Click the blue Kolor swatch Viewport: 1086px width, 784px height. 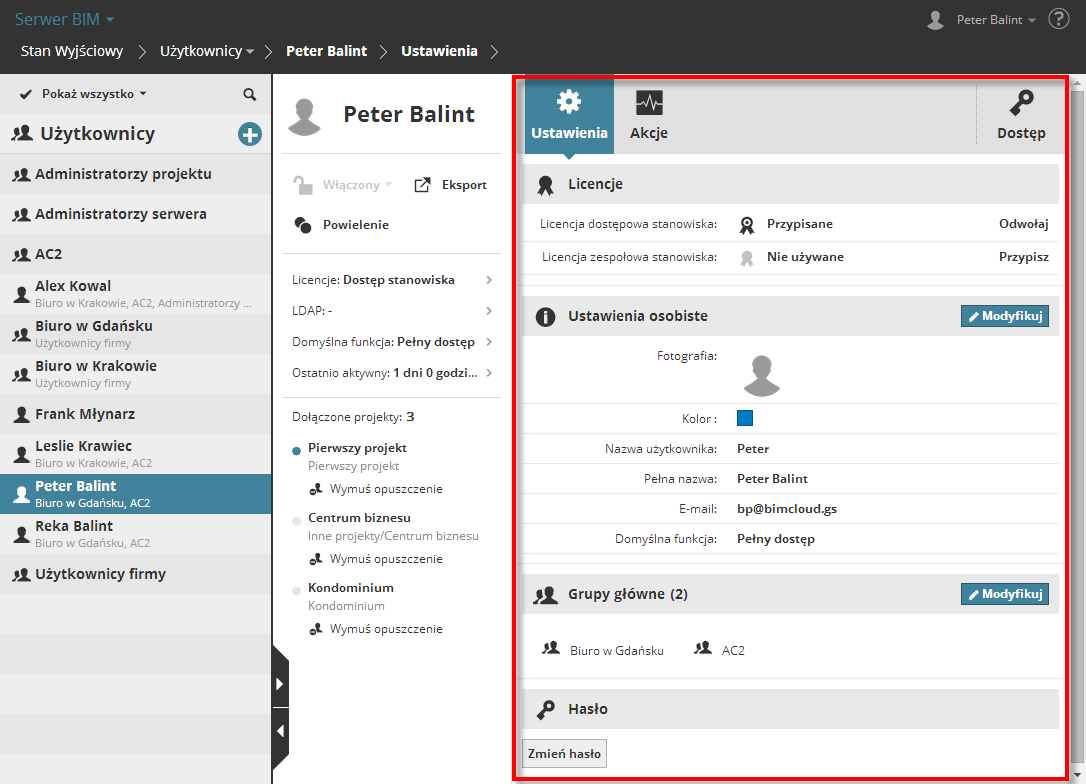[x=745, y=418]
